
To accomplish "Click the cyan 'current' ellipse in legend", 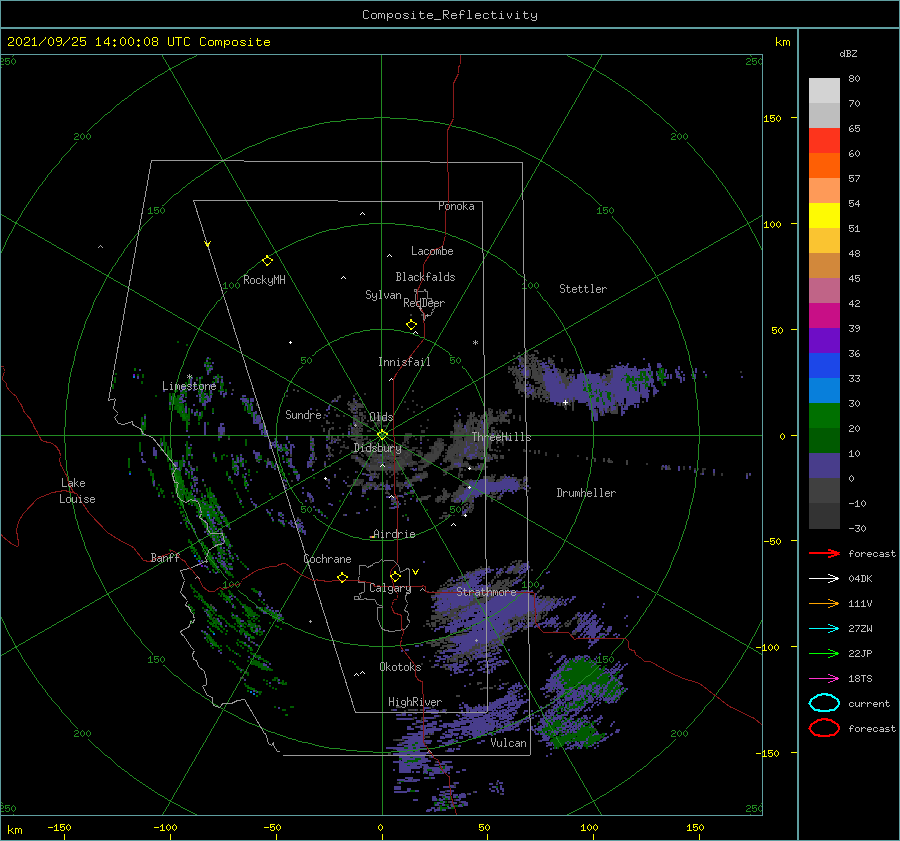I will pyautogui.click(x=824, y=703).
